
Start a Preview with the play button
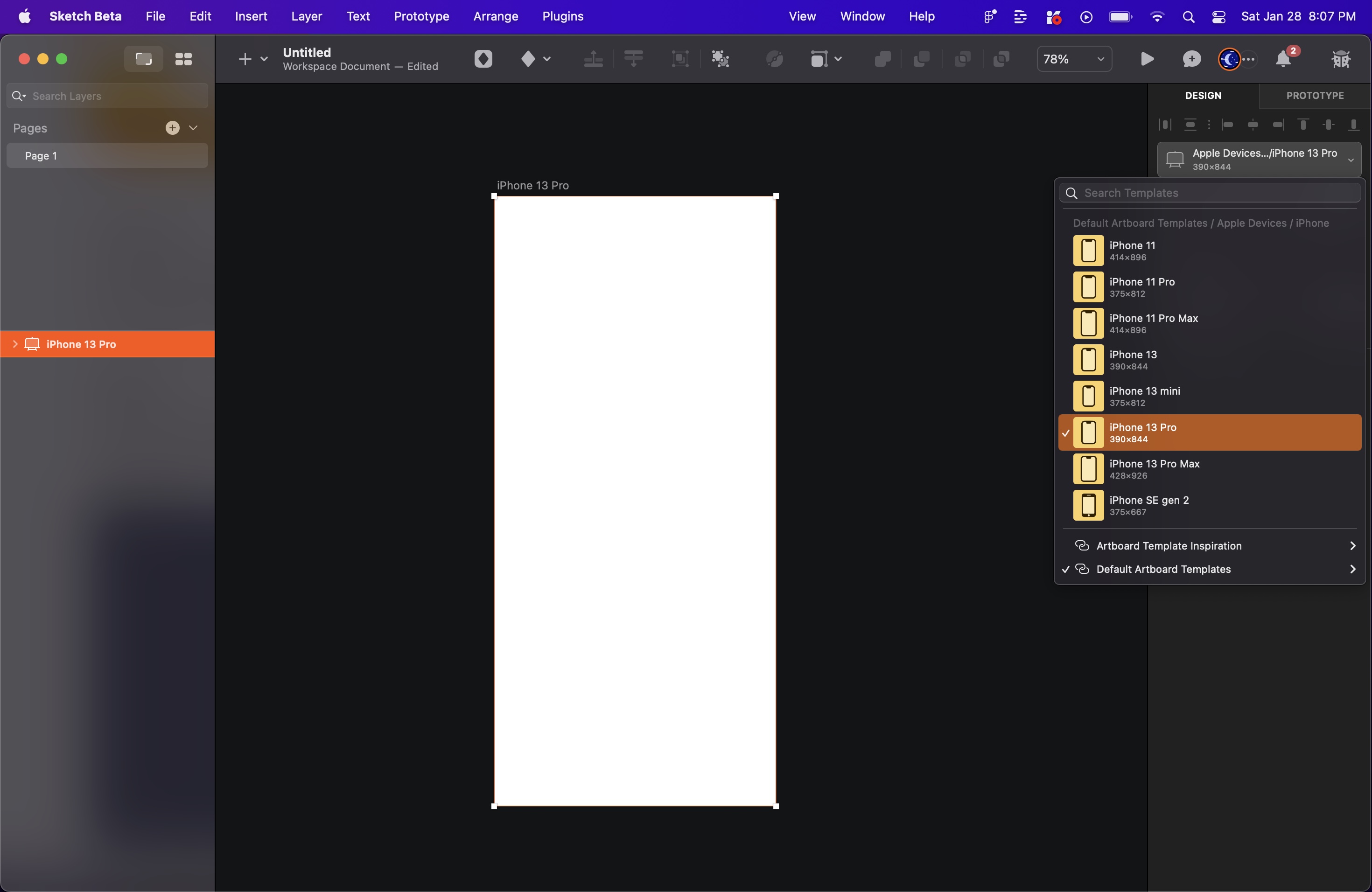[1147, 59]
